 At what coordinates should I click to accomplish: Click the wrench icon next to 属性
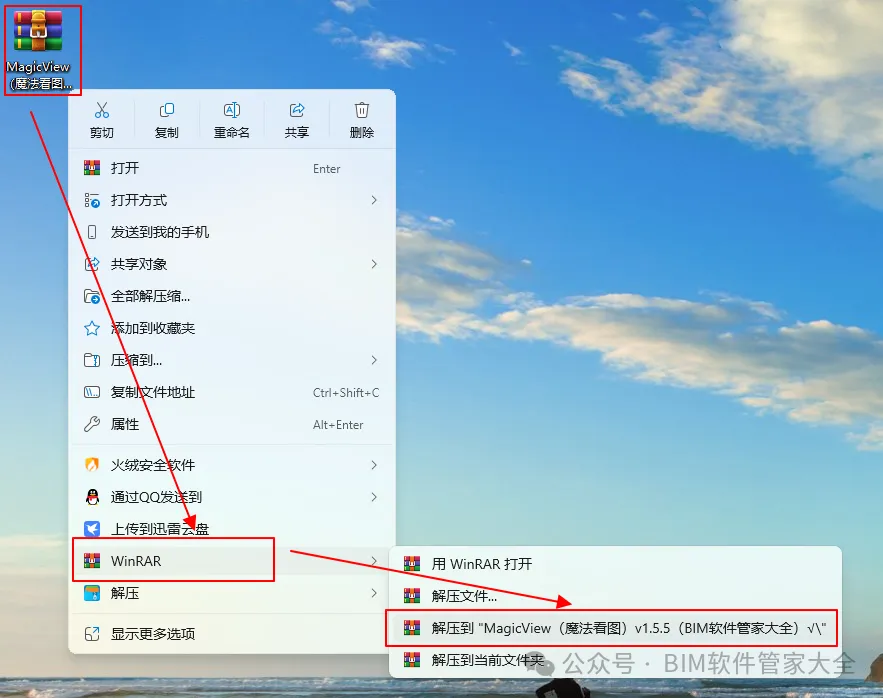(92, 424)
